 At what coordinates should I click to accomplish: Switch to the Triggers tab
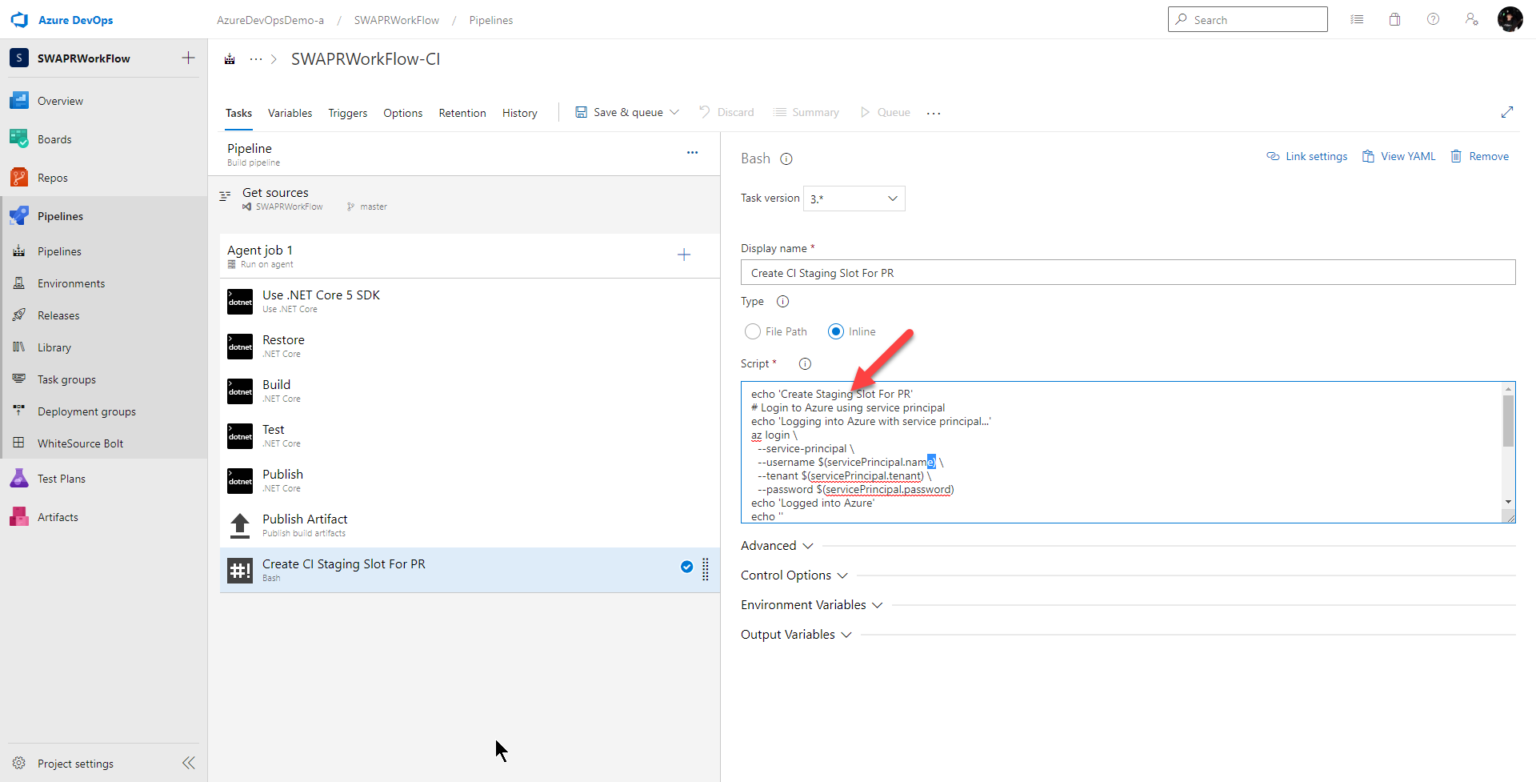[x=347, y=113]
